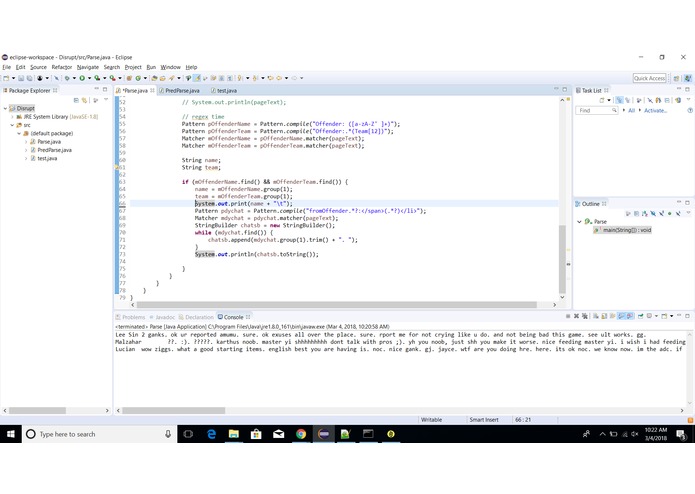
Task: Expand JRE System Library node
Action: pyautogui.click(x=12, y=117)
